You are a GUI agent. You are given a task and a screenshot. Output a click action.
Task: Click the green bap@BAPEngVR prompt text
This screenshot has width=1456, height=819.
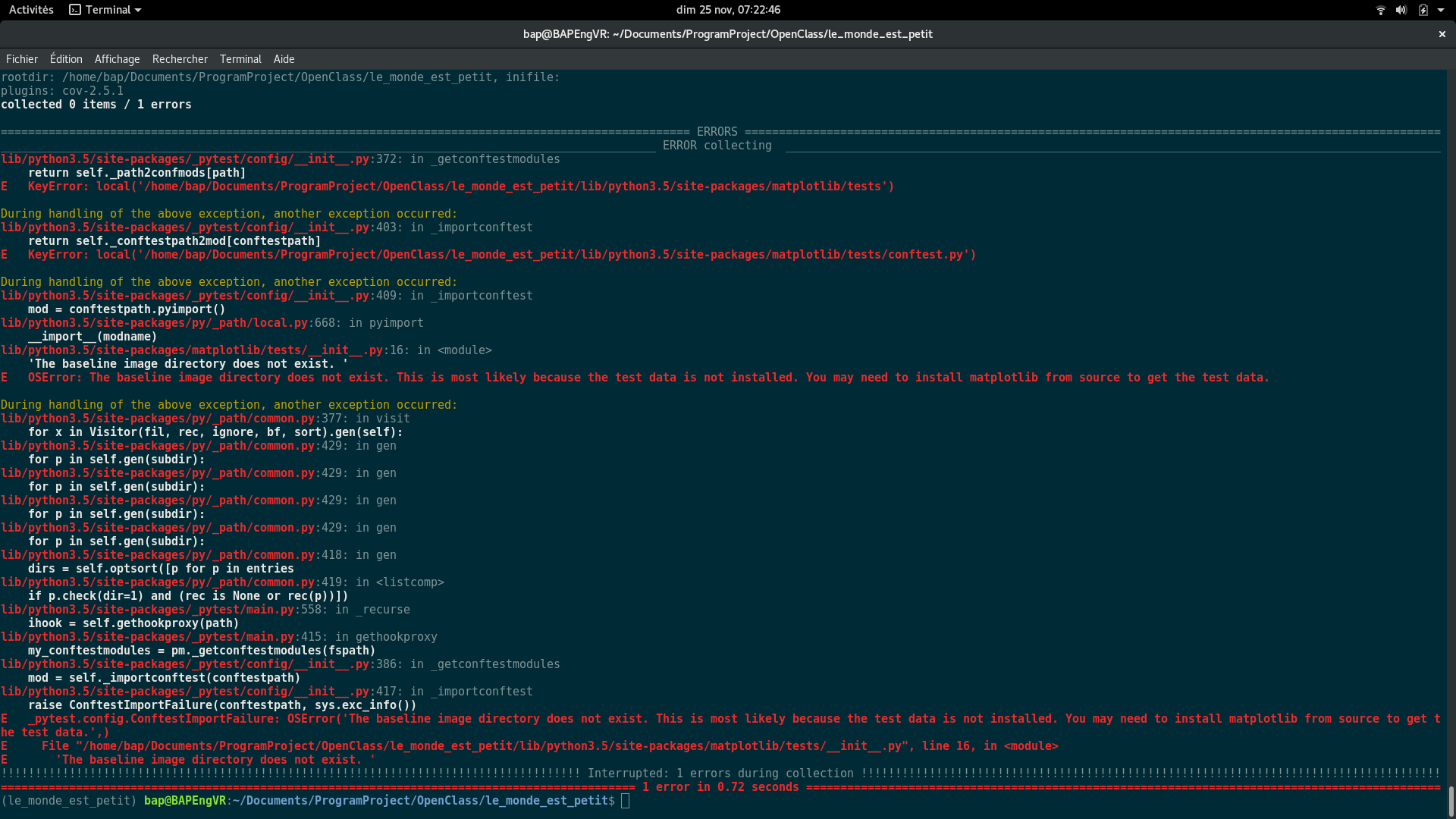[184, 801]
